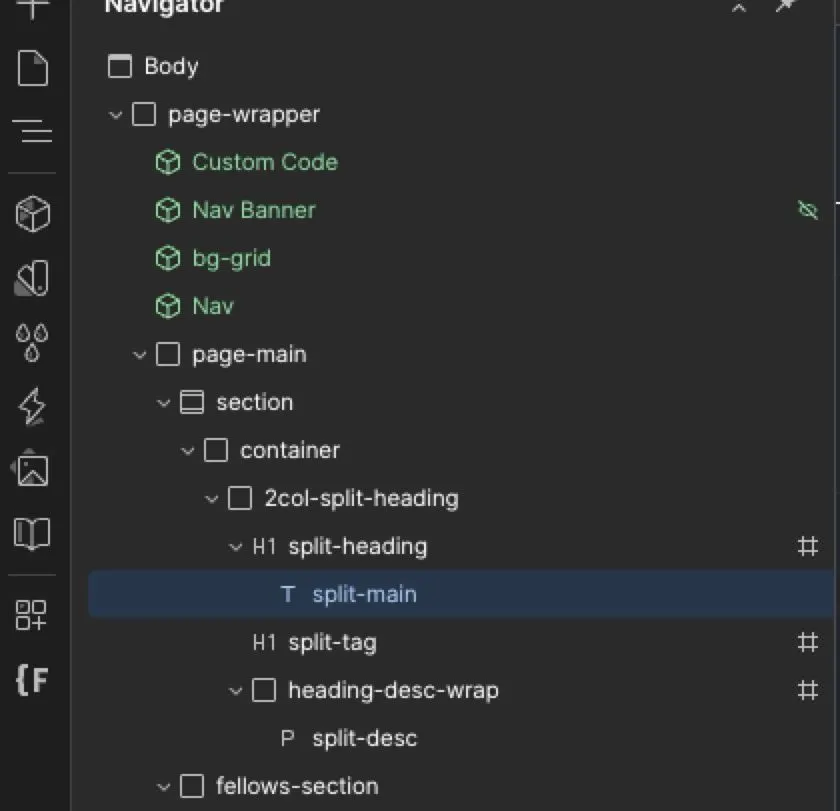This screenshot has width=840, height=811.
Task: Collapse the split-heading H1 node
Action: coord(235,546)
